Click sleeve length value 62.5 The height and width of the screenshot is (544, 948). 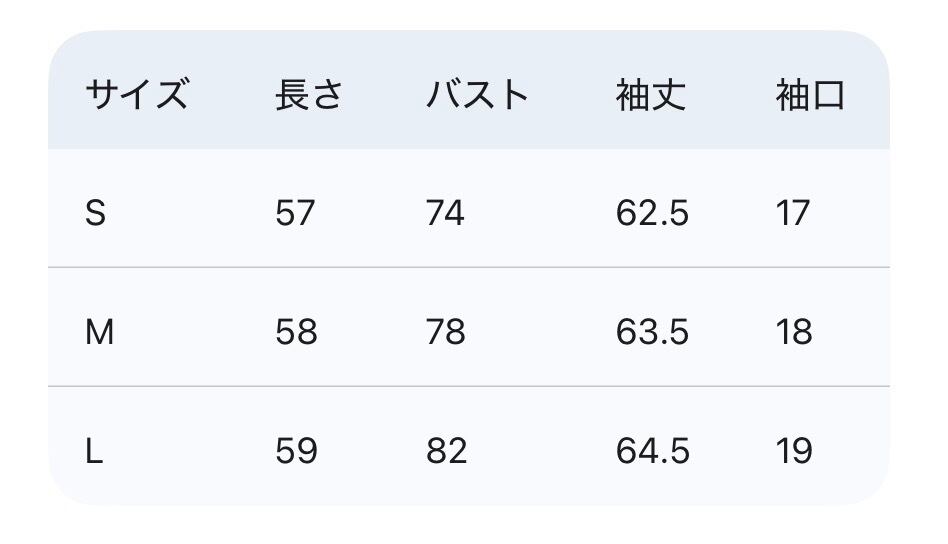[x=652, y=213]
